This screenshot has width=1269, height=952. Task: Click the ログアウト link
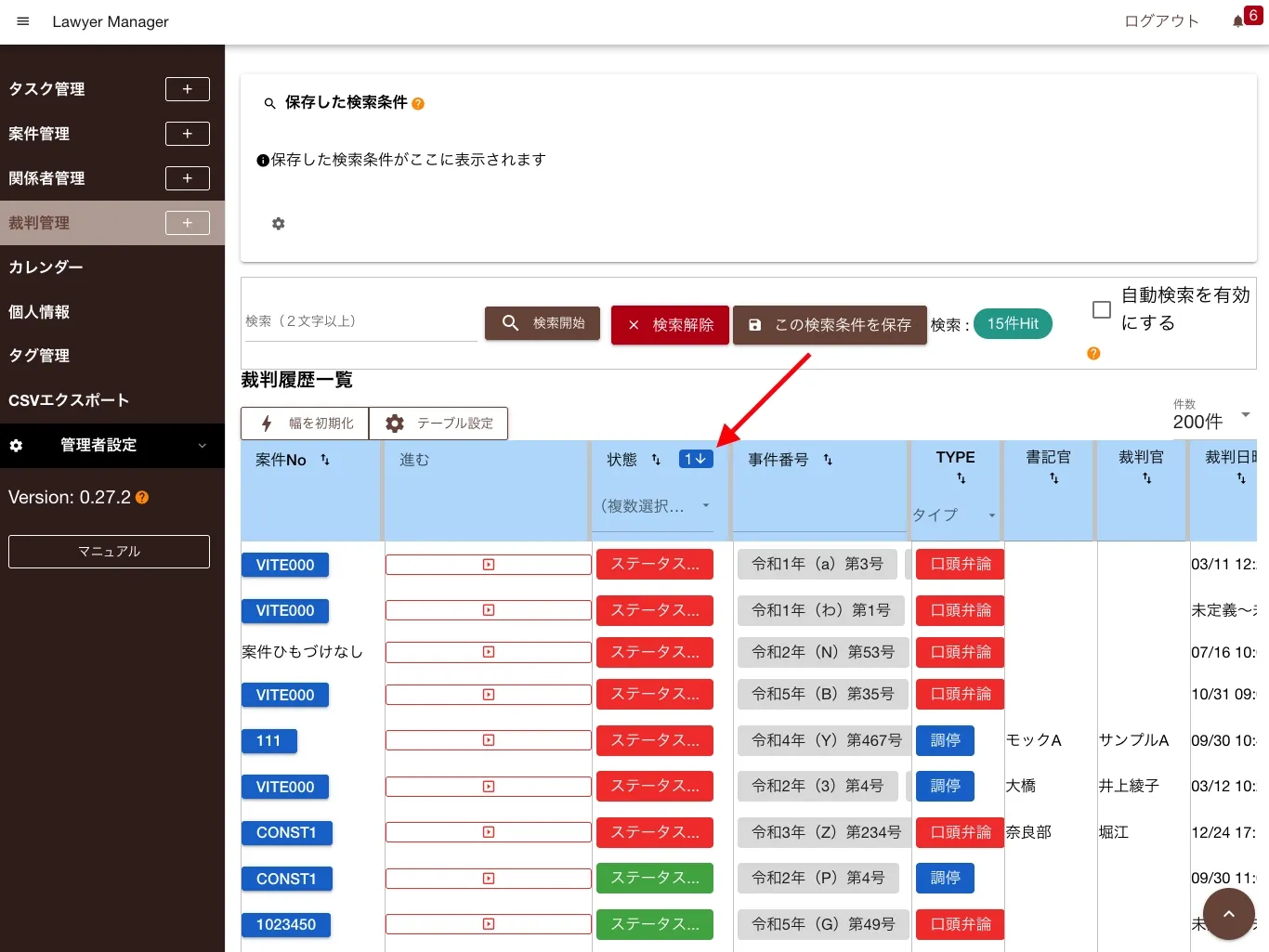pos(1161,21)
